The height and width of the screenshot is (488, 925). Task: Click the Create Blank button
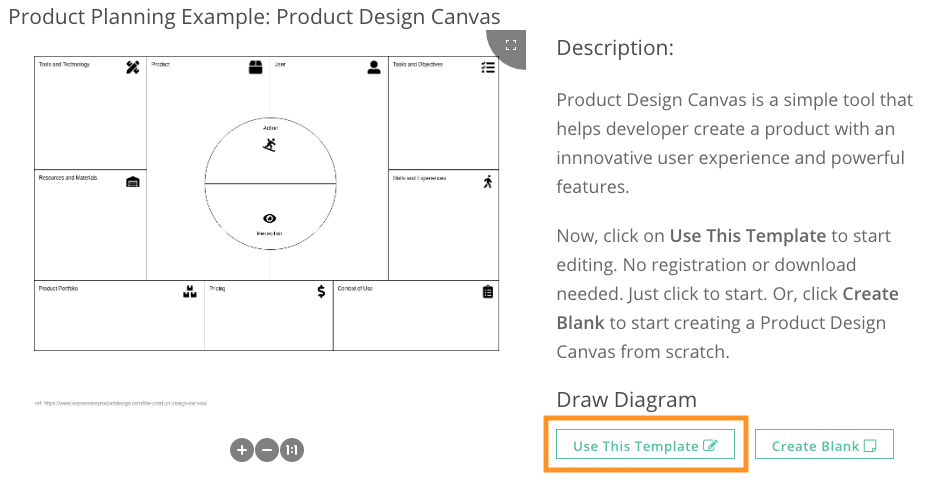tap(824, 444)
